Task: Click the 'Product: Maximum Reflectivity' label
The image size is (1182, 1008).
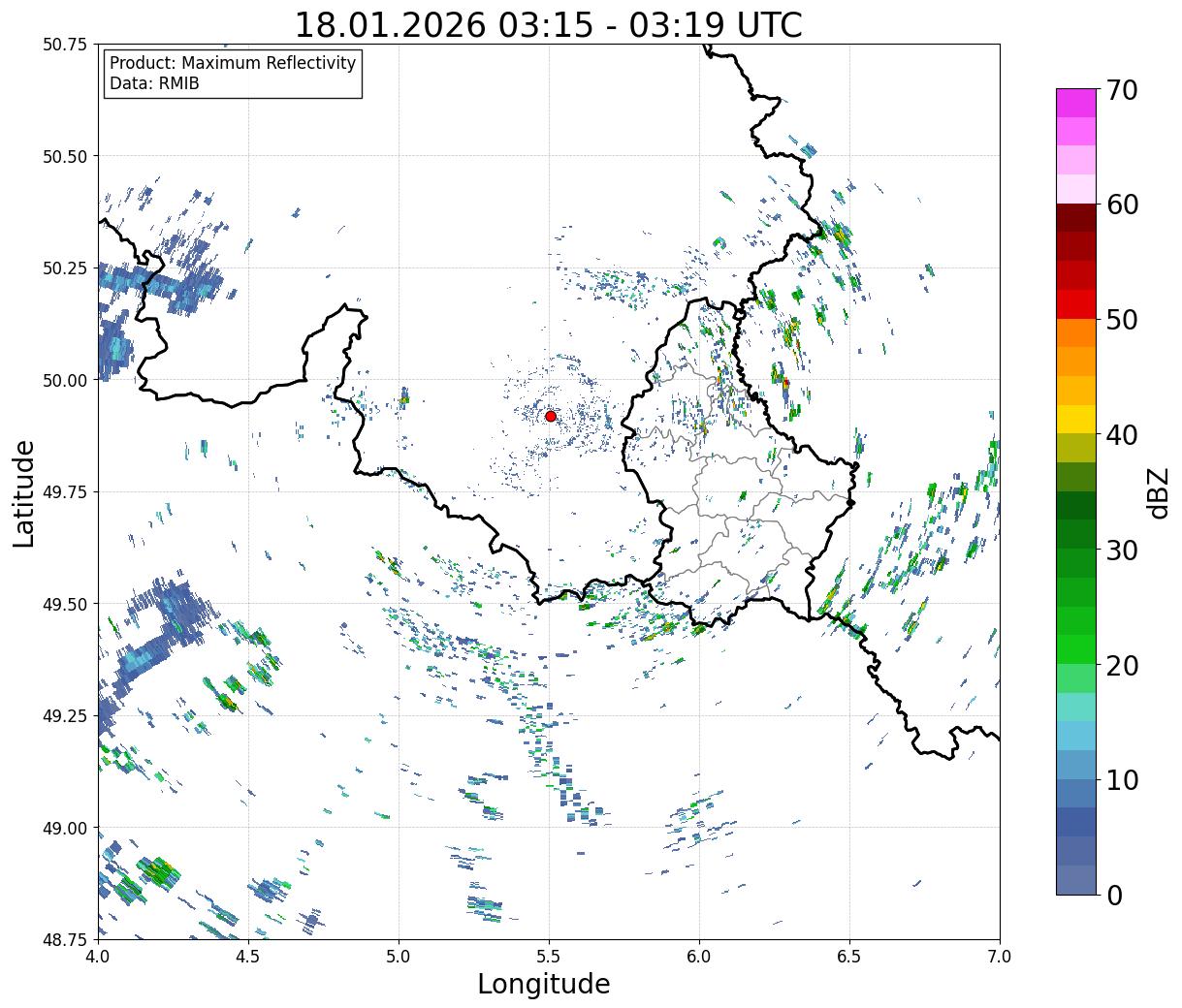Action: point(233,63)
